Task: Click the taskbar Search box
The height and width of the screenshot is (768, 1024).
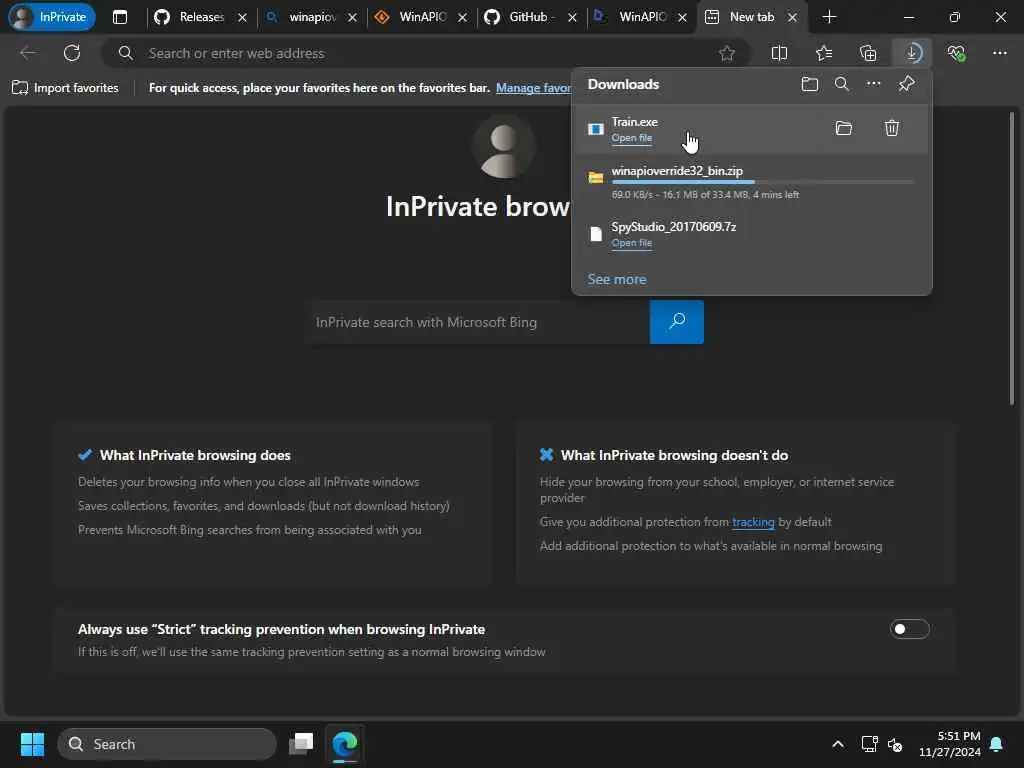Action: pos(167,744)
